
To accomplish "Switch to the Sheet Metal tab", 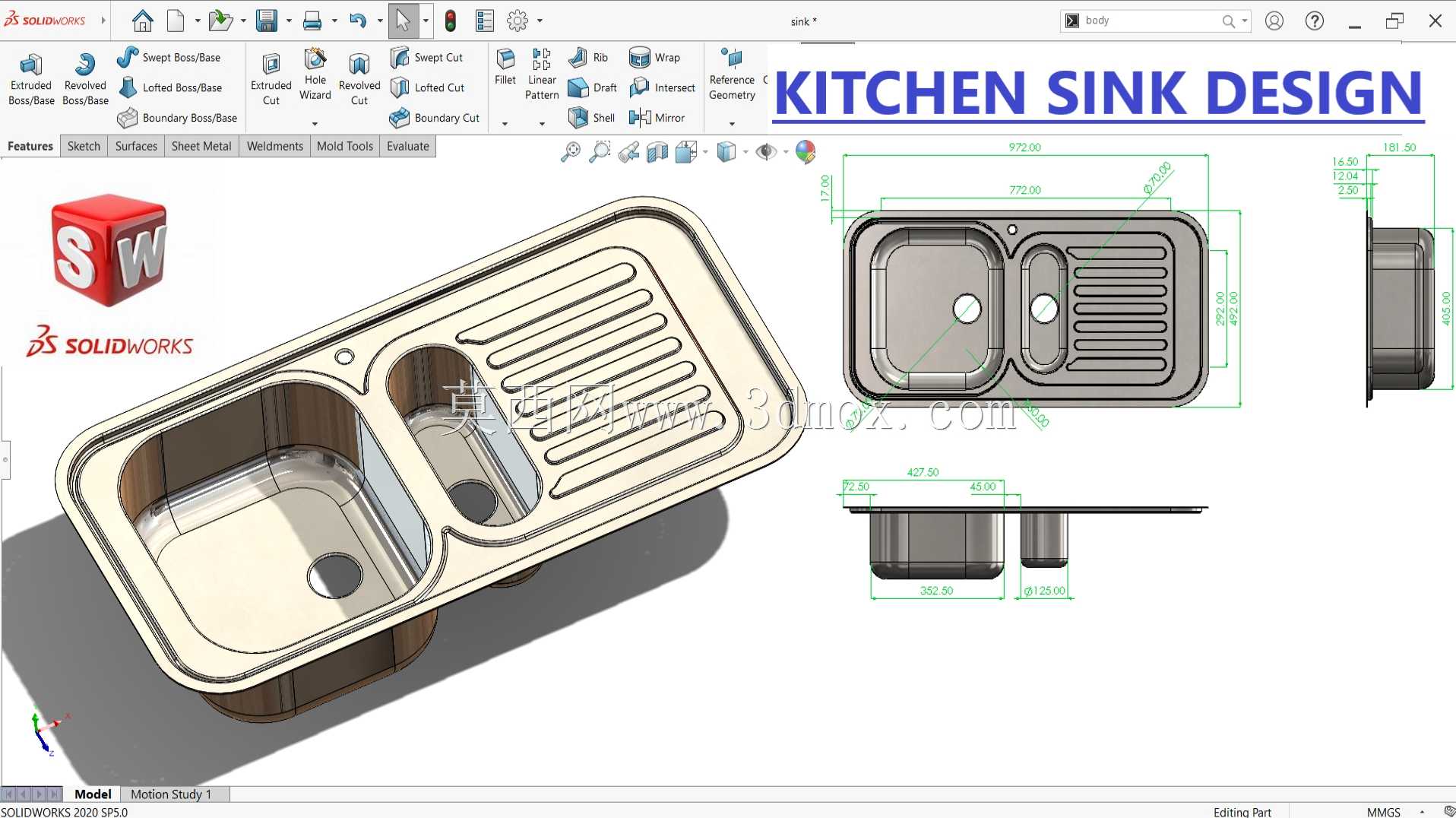I will click(201, 146).
